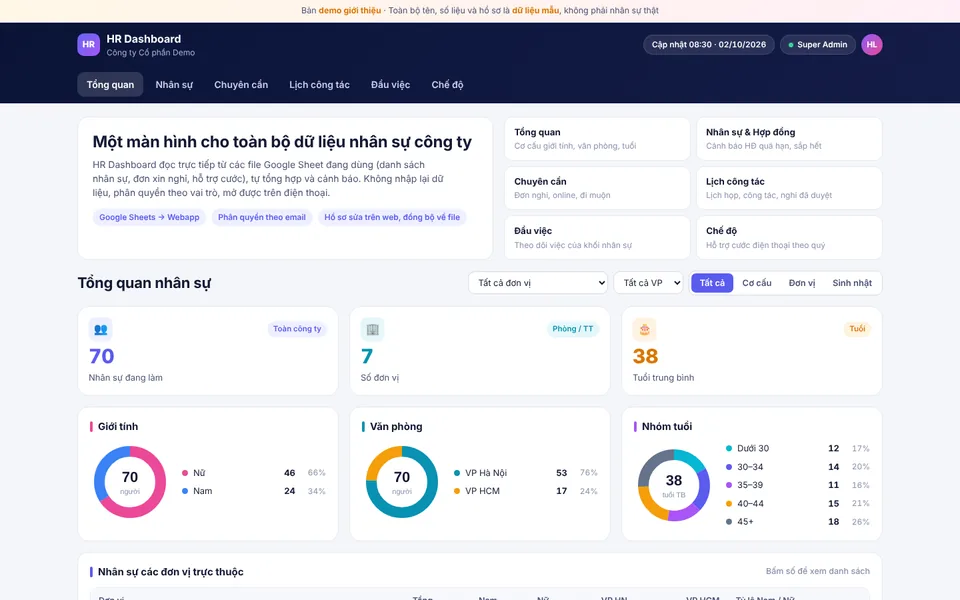960x600 pixels.
Task: Click the 35–39 age group row
Action: tap(797, 485)
